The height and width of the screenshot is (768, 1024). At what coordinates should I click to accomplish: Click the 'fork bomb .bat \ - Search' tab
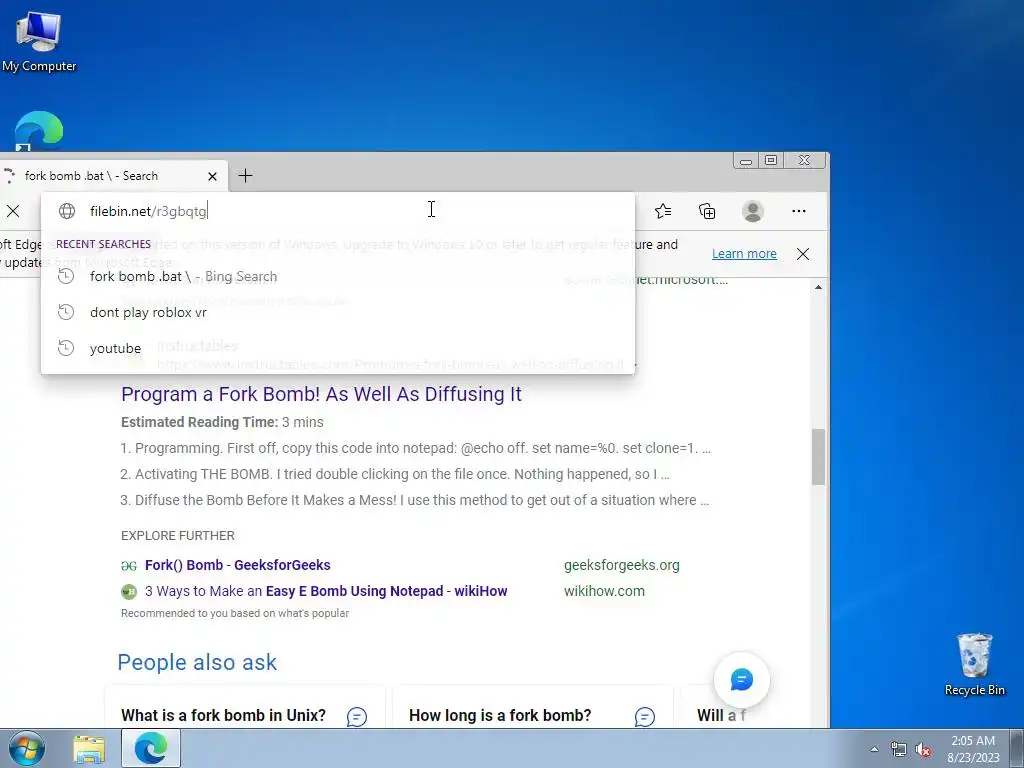click(114, 176)
